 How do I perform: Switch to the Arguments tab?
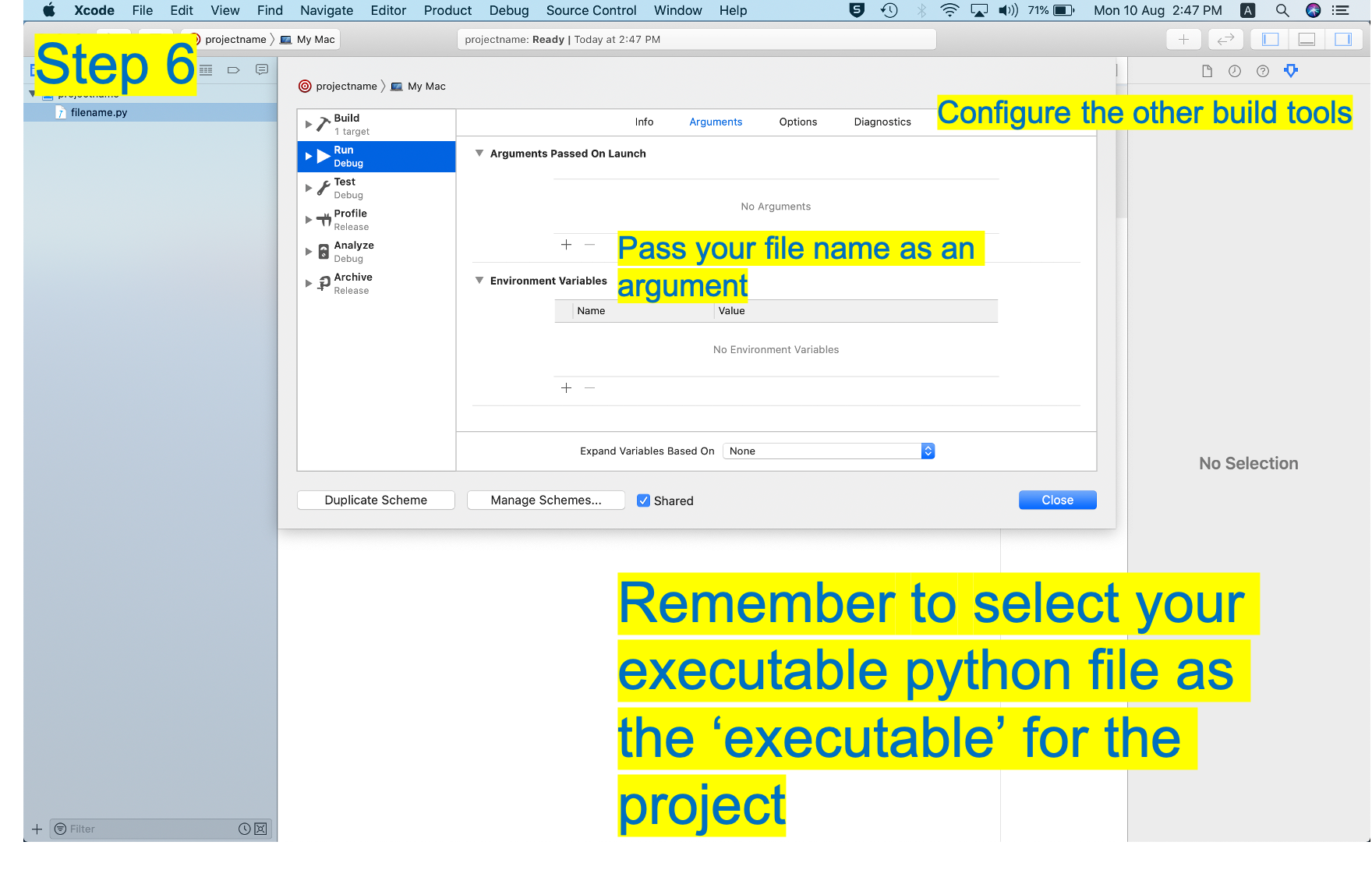[716, 122]
